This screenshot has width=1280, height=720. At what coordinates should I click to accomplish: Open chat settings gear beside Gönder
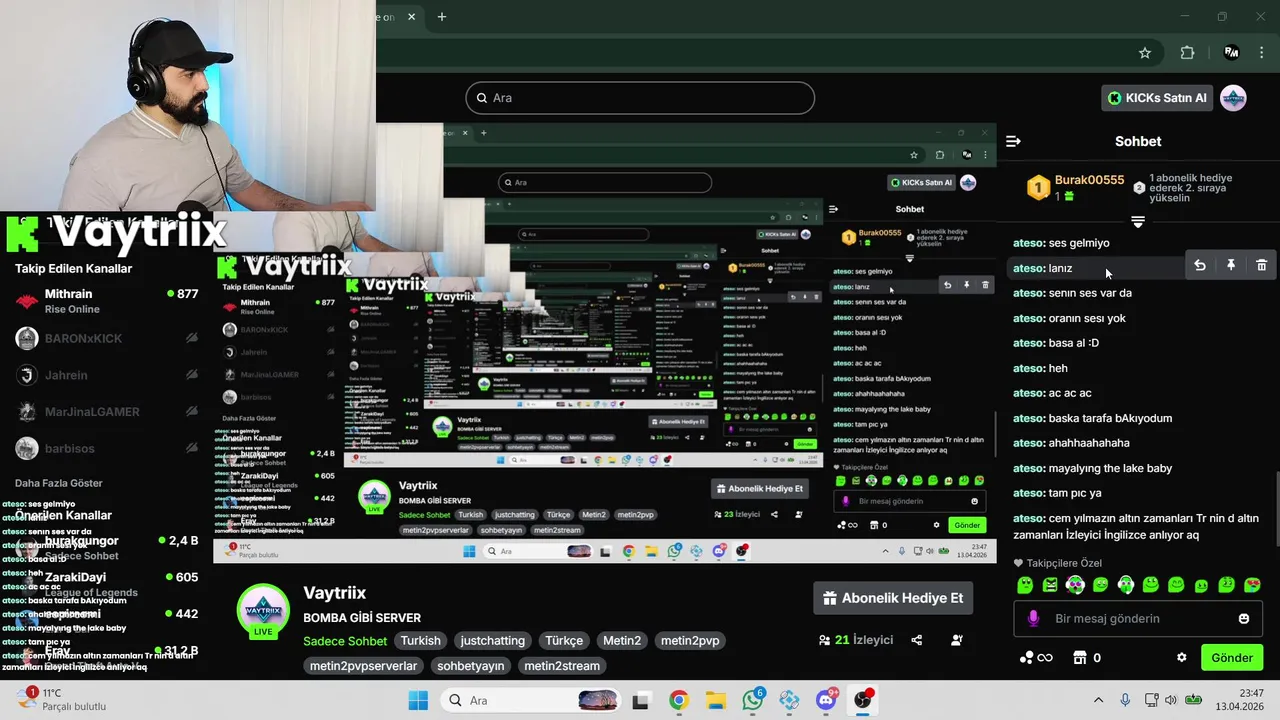pos(1182,658)
